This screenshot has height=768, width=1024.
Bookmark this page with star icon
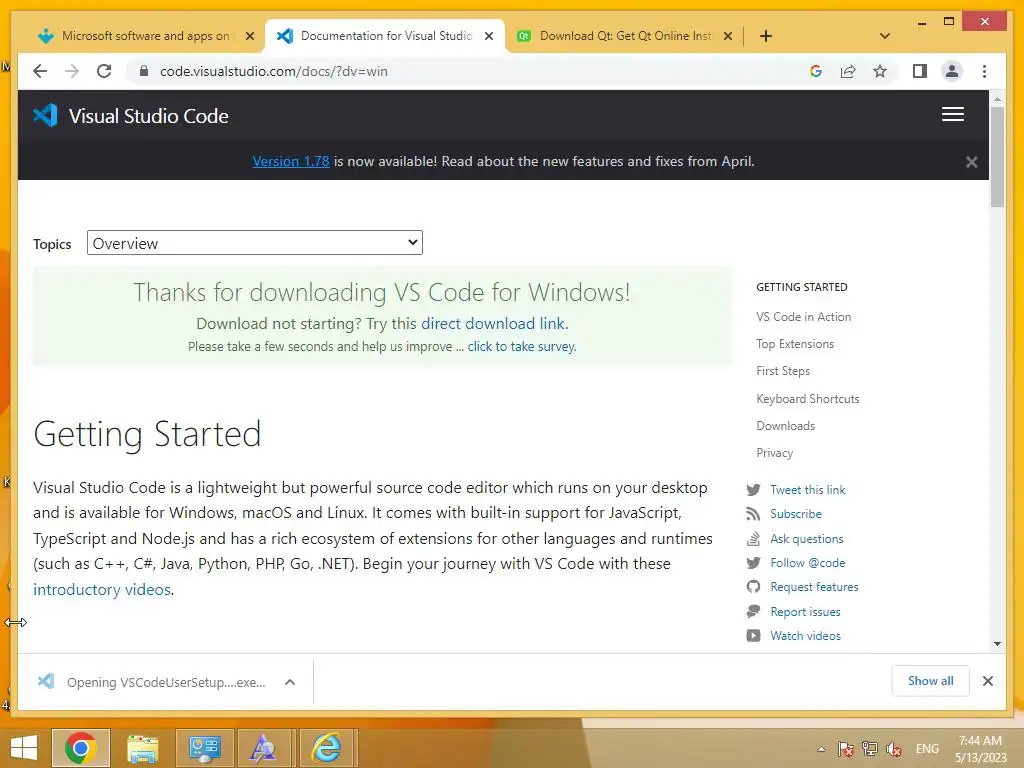880,71
